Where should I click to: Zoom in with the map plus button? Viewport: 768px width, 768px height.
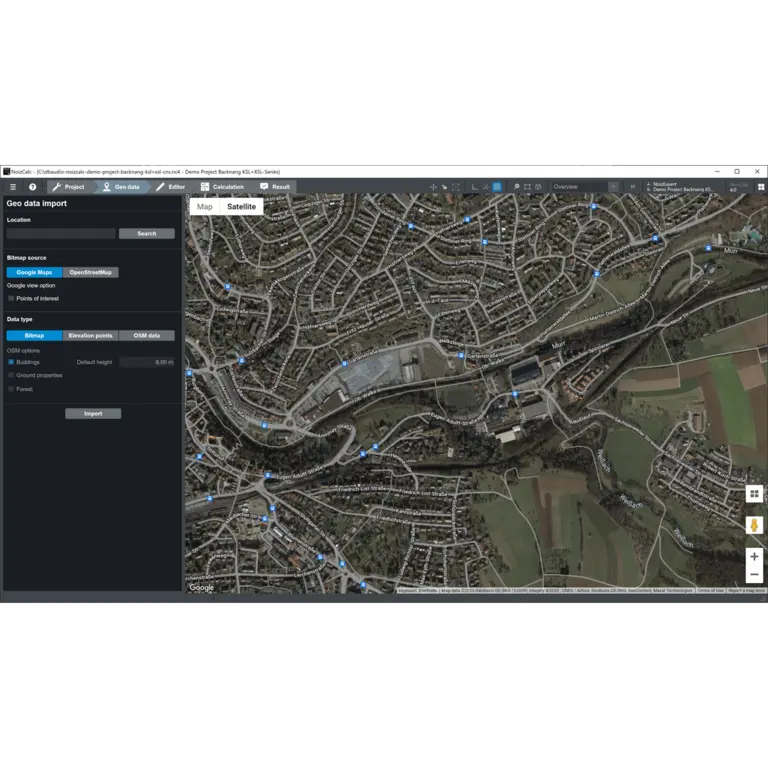click(x=754, y=556)
